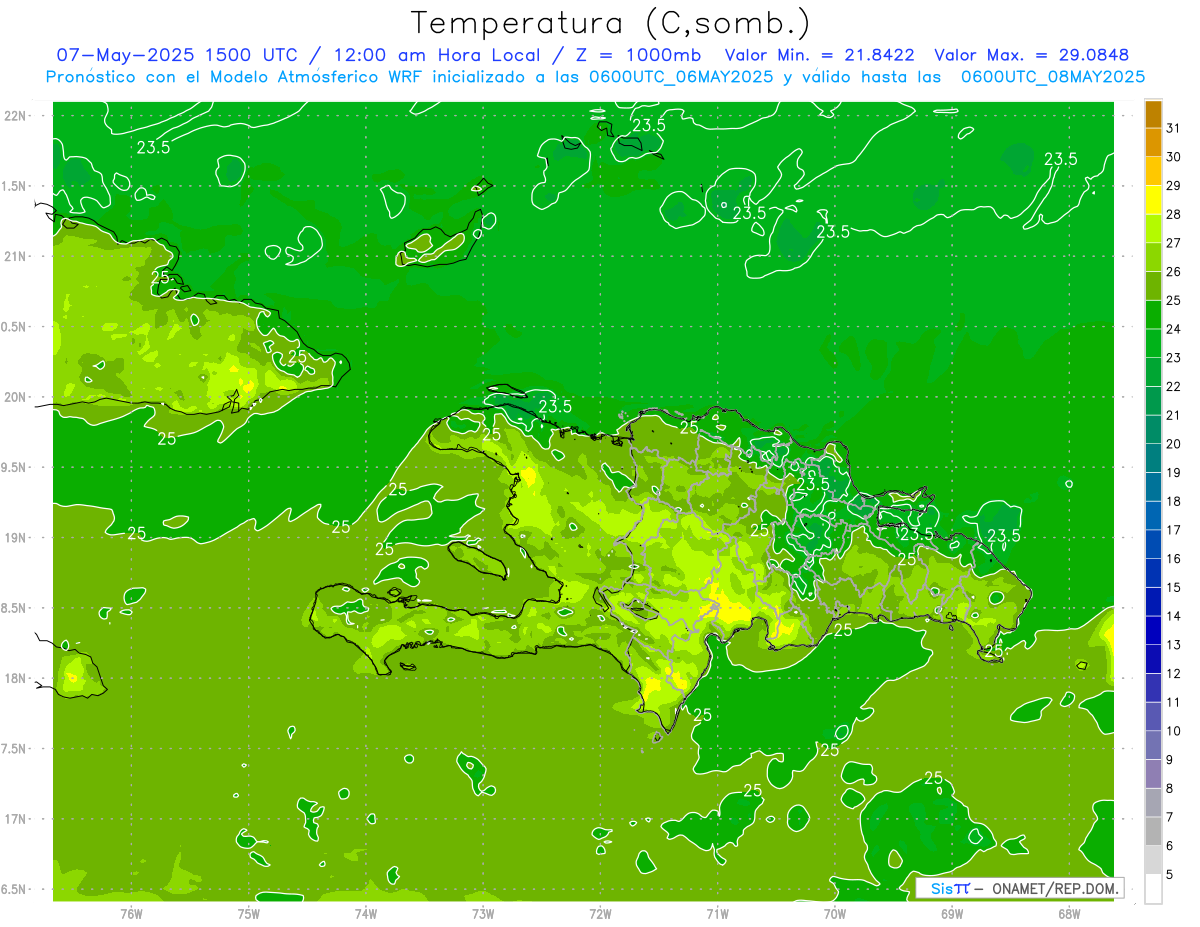Image resolution: width=1200 pixels, height=927 pixels.
Task: Select the 'Z = 1000mb' level text
Action: [x=634, y=55]
